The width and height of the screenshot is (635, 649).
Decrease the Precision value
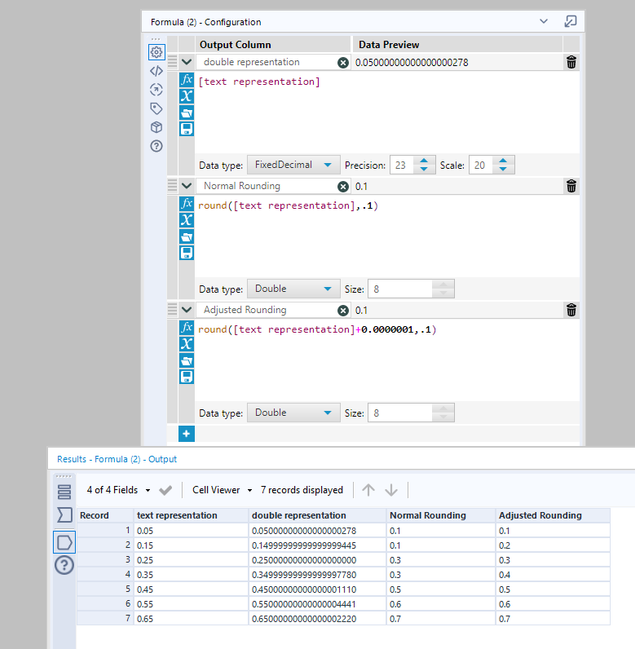[424, 169]
